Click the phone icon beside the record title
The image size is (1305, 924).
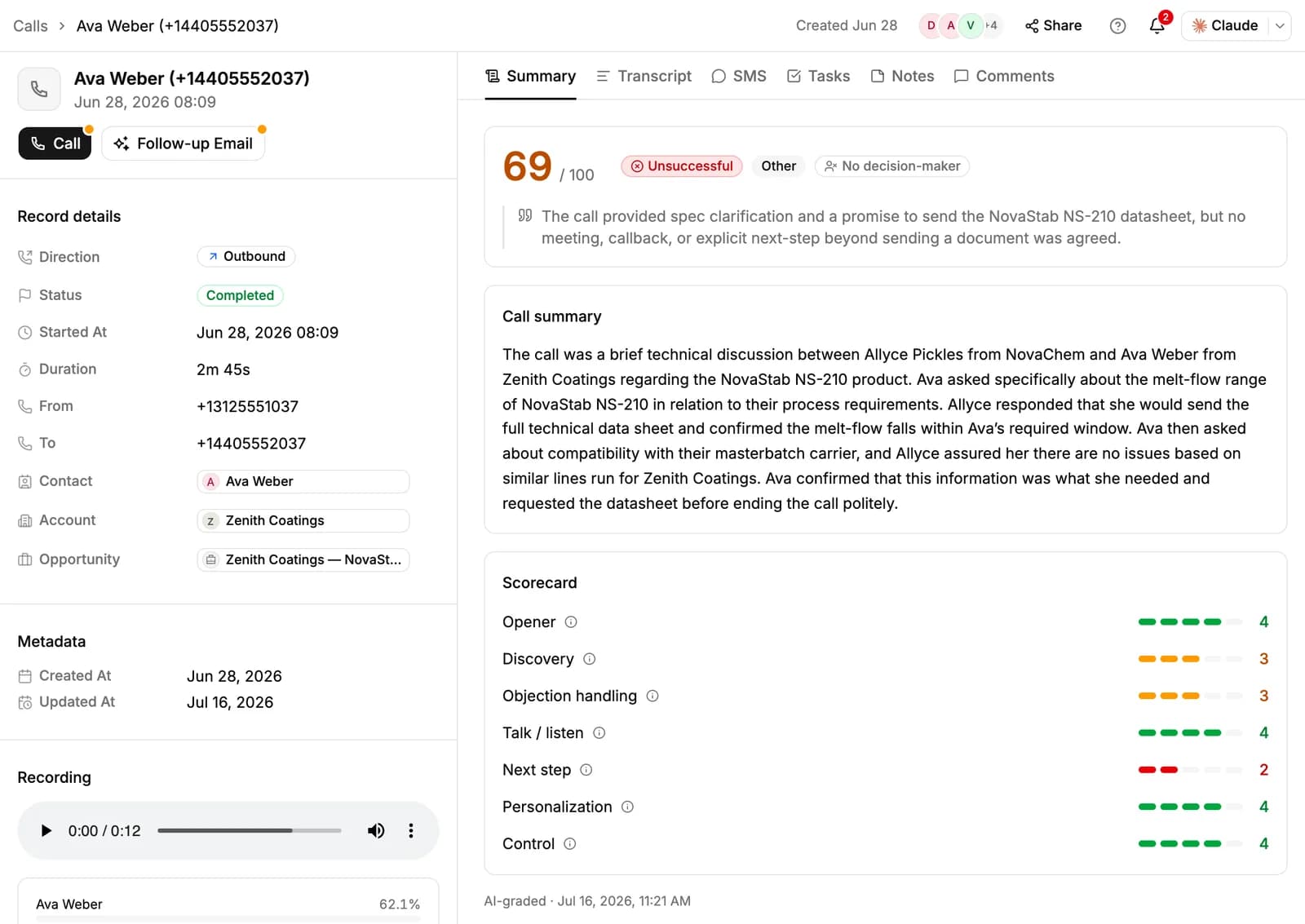(39, 89)
